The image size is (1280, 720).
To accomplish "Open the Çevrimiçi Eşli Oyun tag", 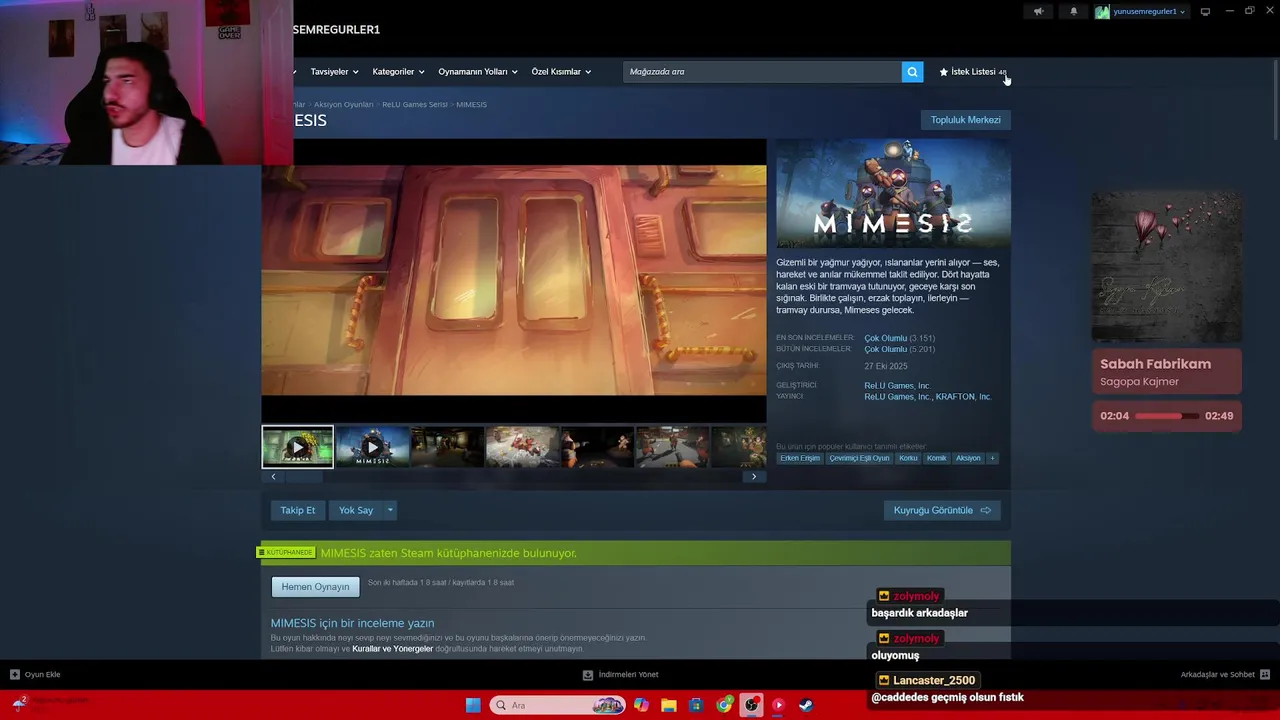I will pos(859,458).
